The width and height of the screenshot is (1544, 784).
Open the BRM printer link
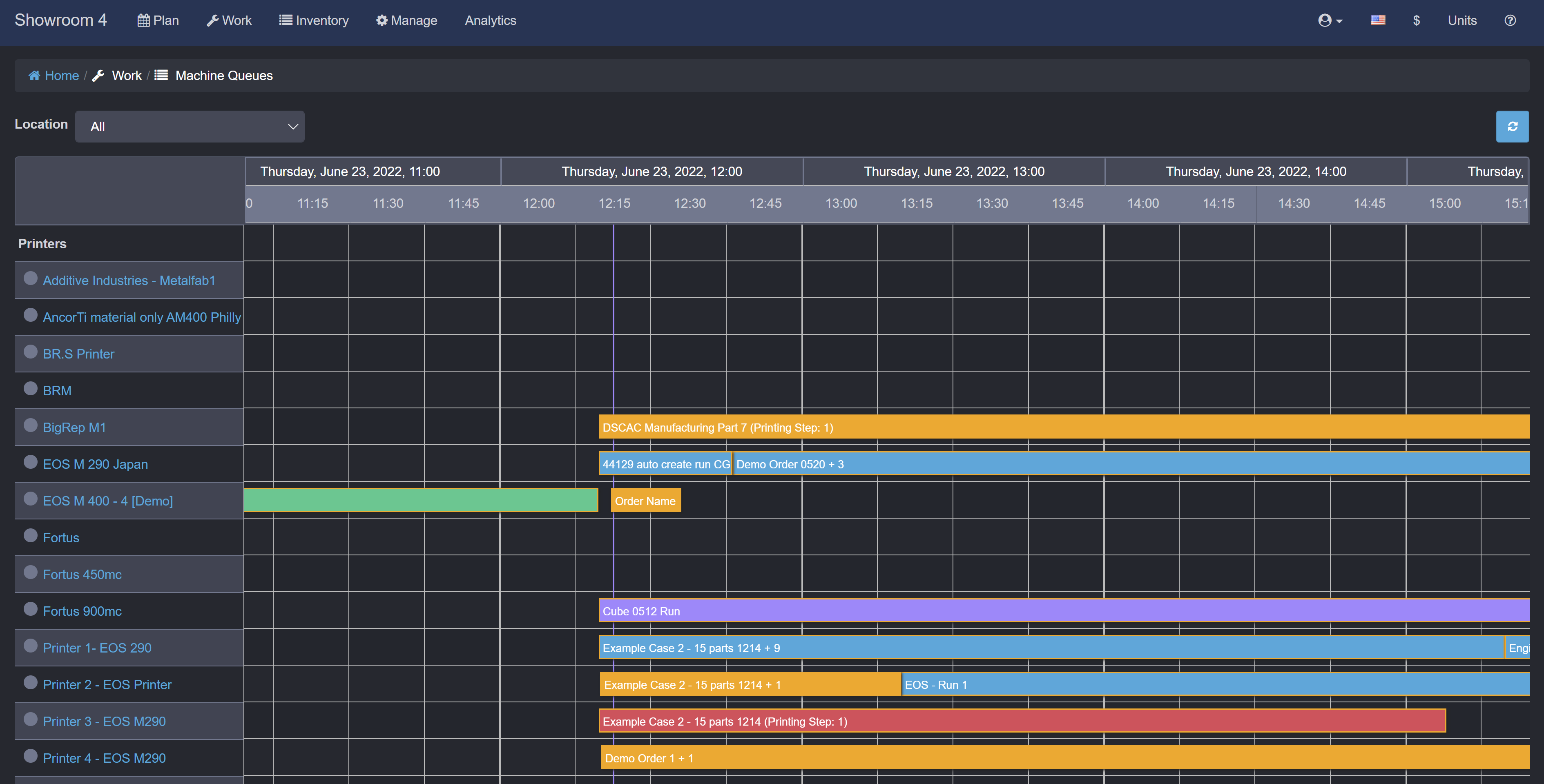[57, 391]
